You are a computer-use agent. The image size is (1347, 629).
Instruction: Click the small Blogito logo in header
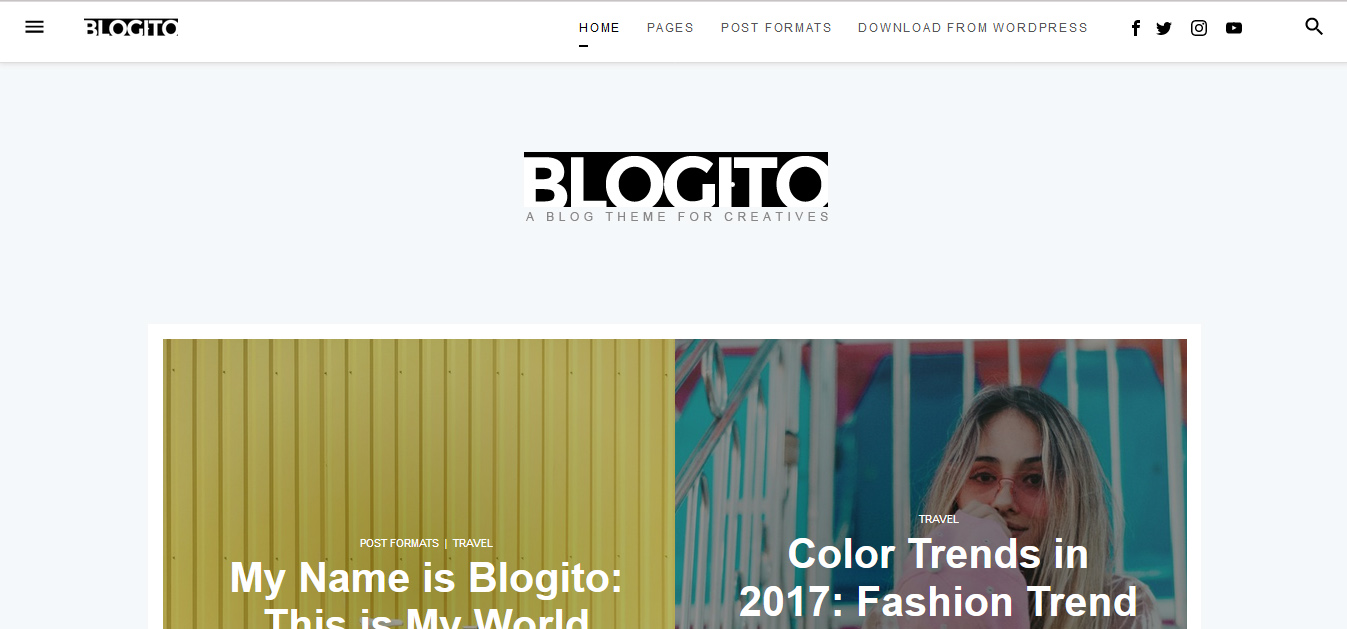[131, 28]
